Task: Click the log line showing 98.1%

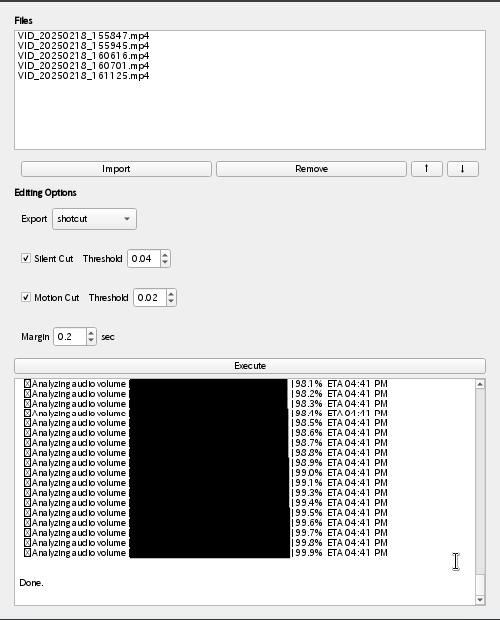Action: pos(206,384)
